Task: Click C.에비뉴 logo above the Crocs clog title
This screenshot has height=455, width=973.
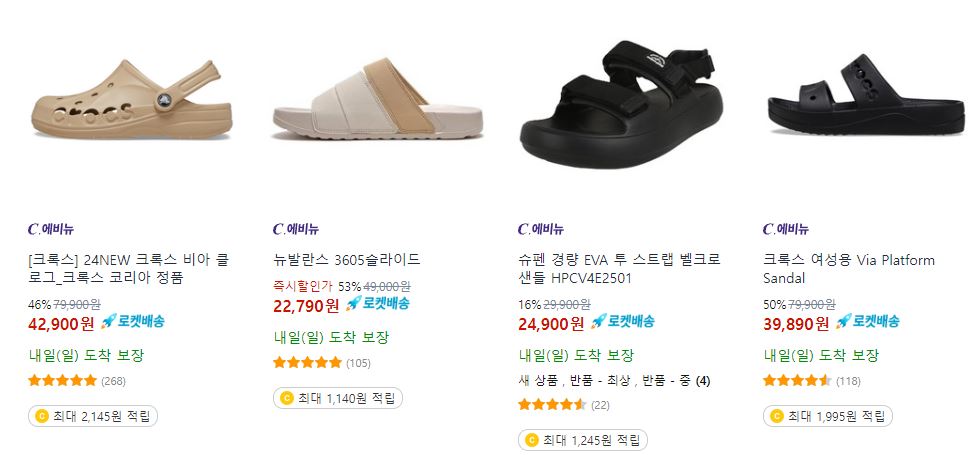Action: coord(51,229)
